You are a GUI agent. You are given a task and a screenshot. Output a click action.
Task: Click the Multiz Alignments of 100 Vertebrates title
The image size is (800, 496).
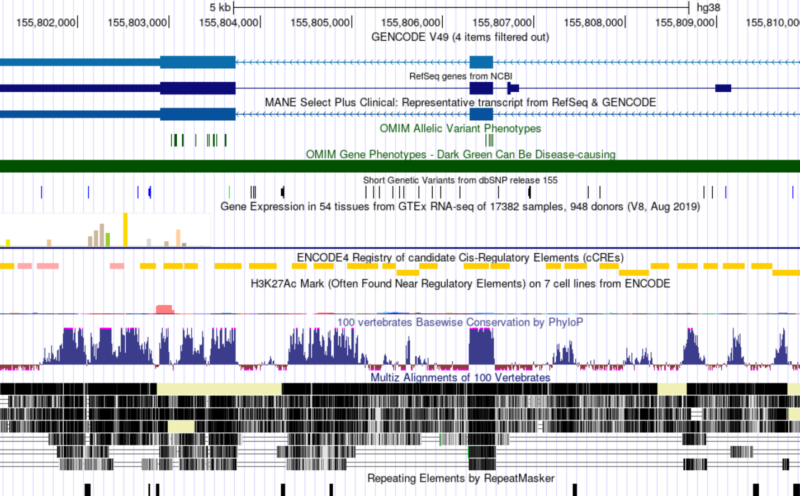[x=460, y=378]
